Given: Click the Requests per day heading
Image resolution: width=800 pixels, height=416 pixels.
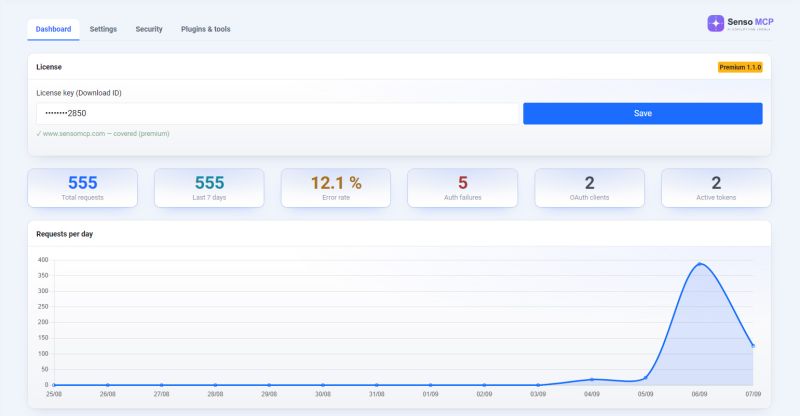Looking at the screenshot, I should (65, 234).
